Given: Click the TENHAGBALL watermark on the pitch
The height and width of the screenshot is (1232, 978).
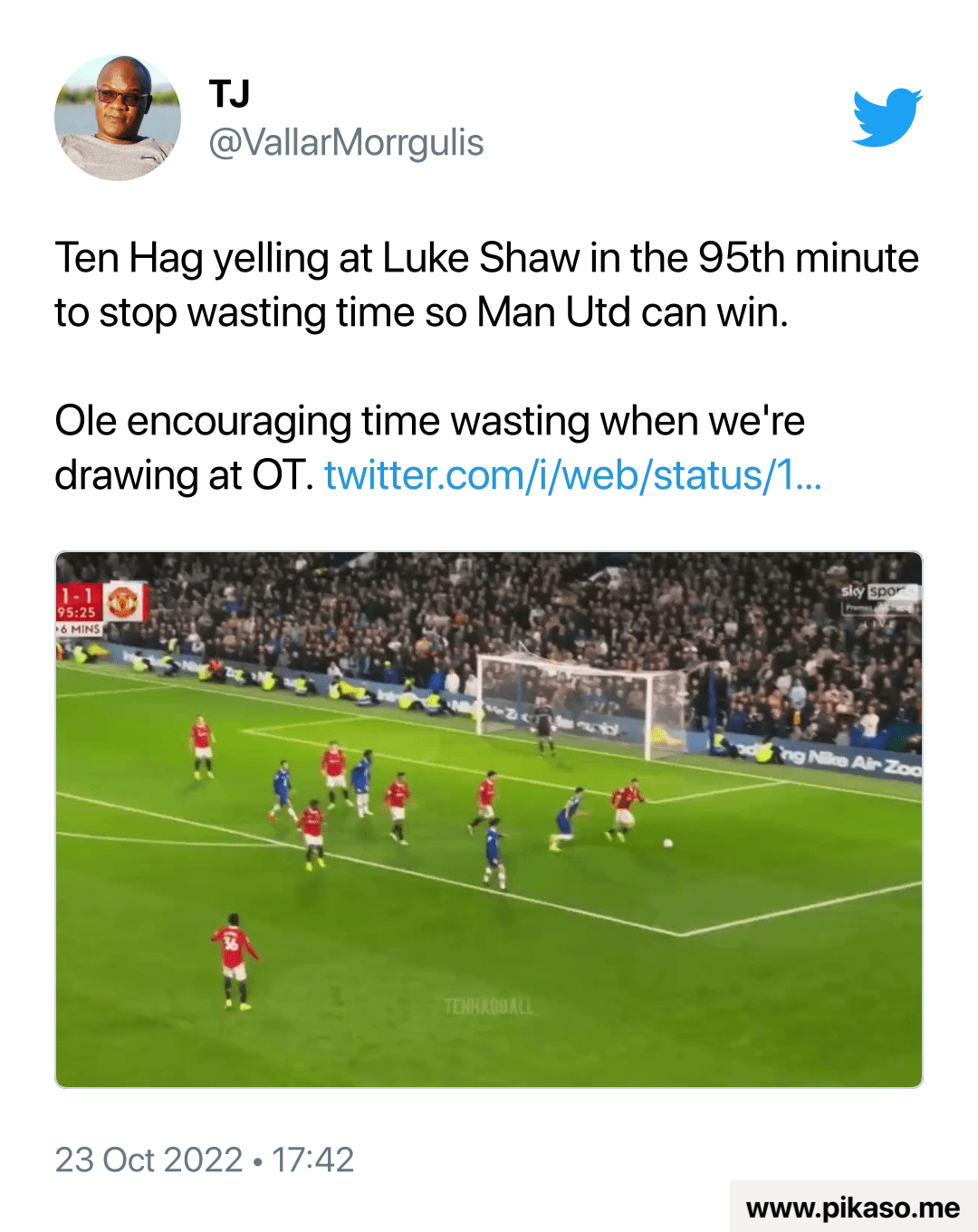Looking at the screenshot, I should (489, 1007).
